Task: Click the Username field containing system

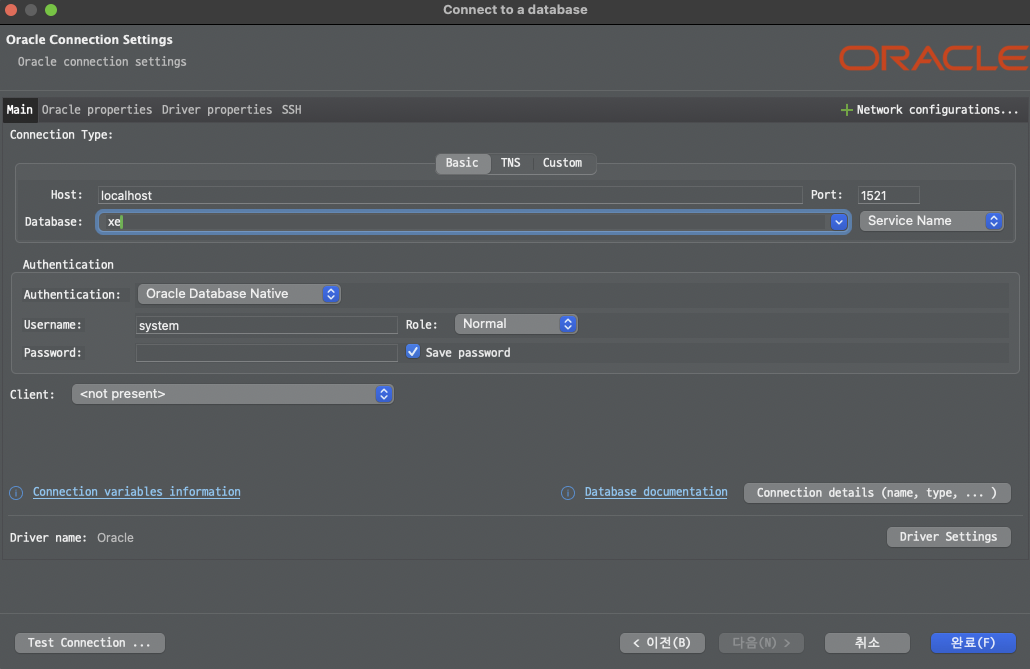Action: click(x=266, y=325)
